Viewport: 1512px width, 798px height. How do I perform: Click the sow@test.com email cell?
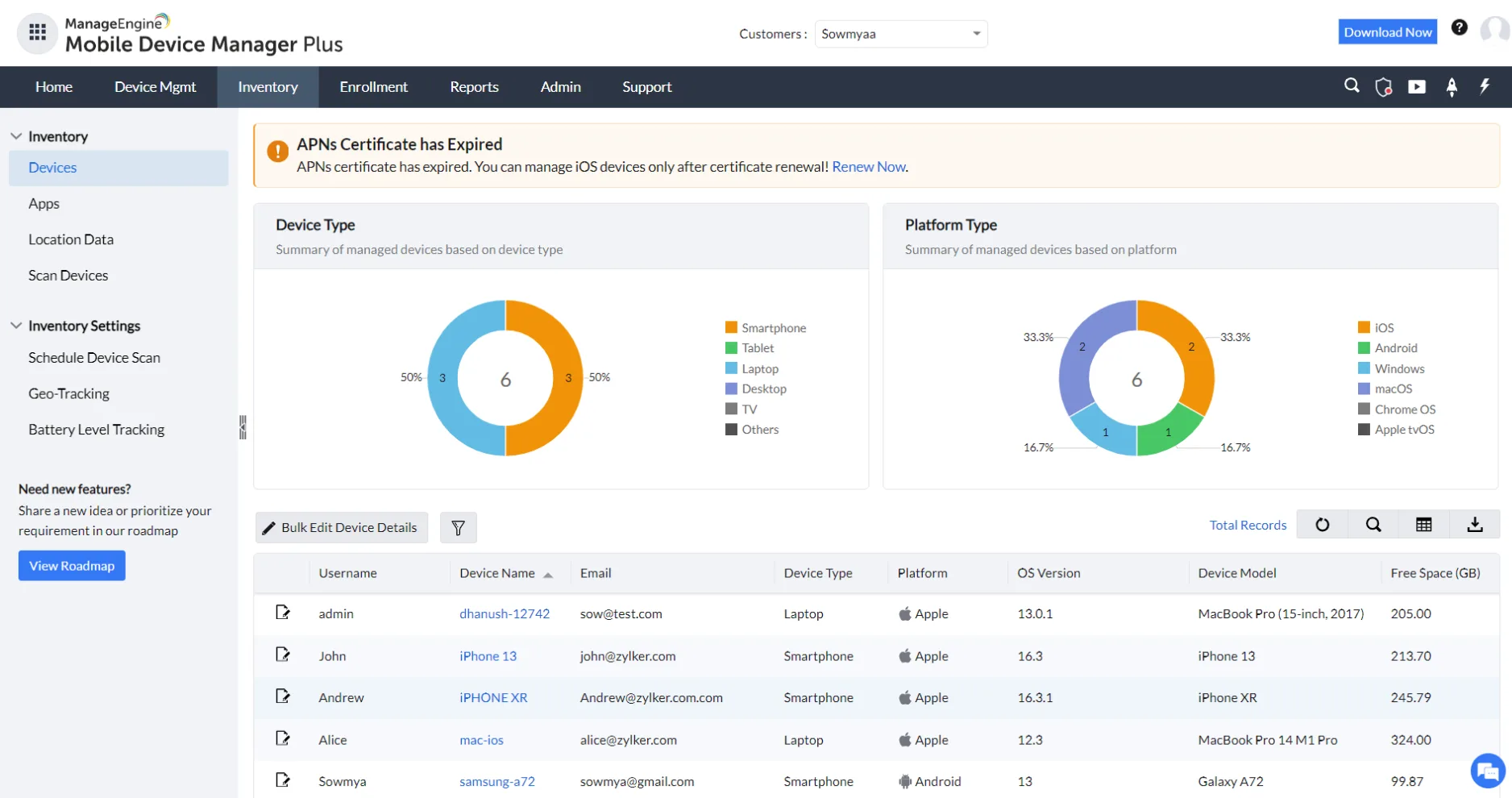(621, 614)
